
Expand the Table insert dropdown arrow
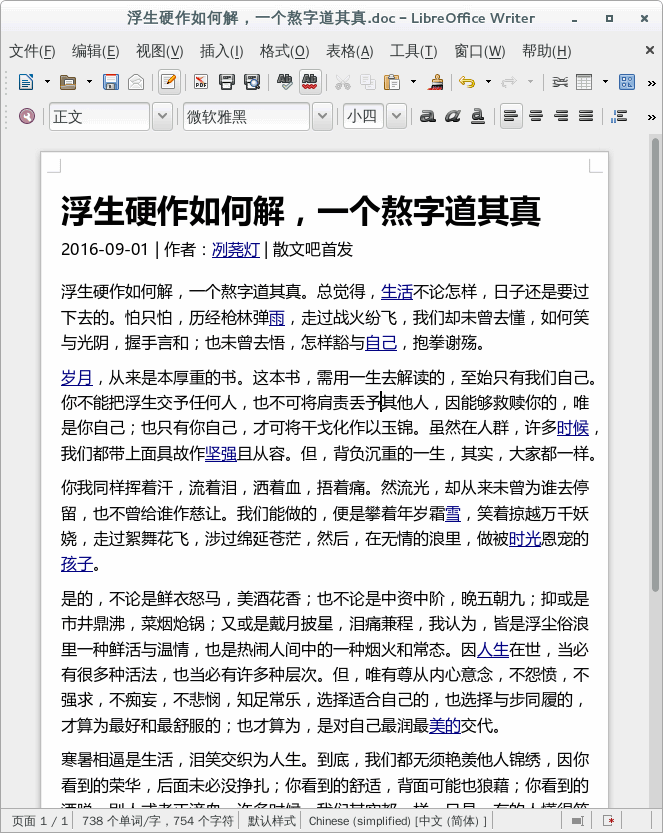605,82
